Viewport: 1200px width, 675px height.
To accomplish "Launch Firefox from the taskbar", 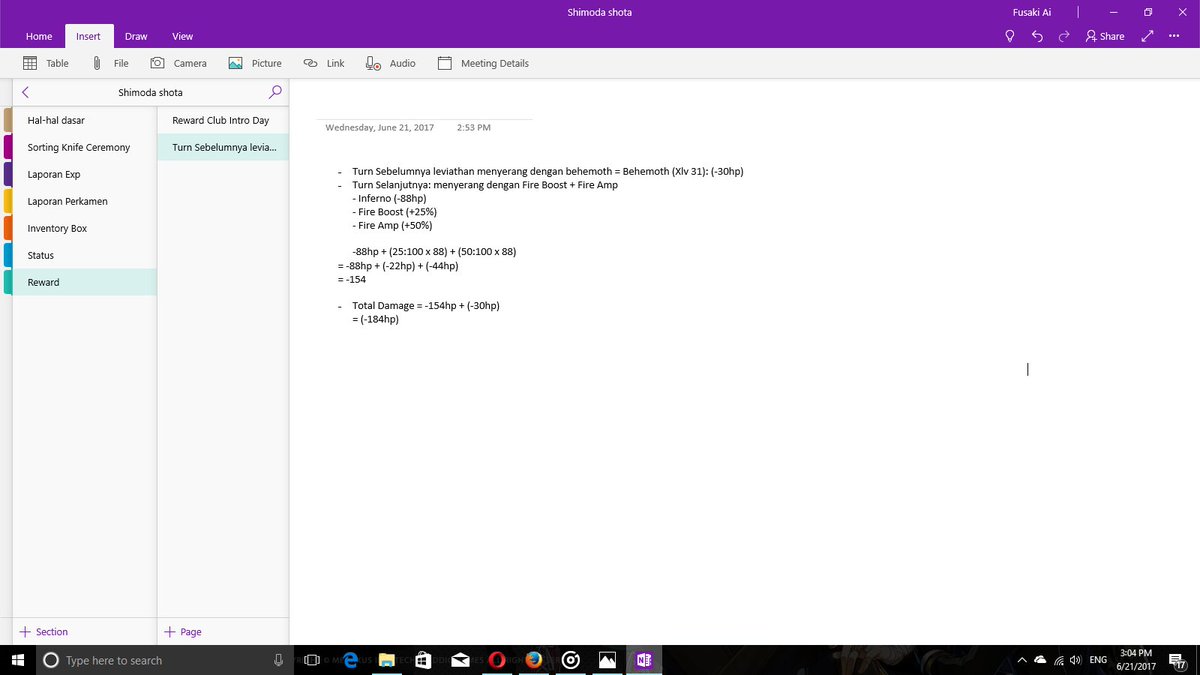I will pos(534,660).
